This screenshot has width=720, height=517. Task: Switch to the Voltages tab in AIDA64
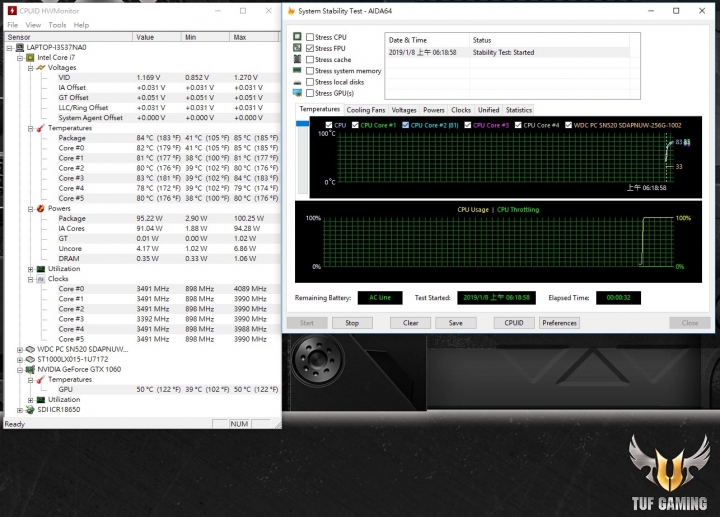(x=404, y=110)
